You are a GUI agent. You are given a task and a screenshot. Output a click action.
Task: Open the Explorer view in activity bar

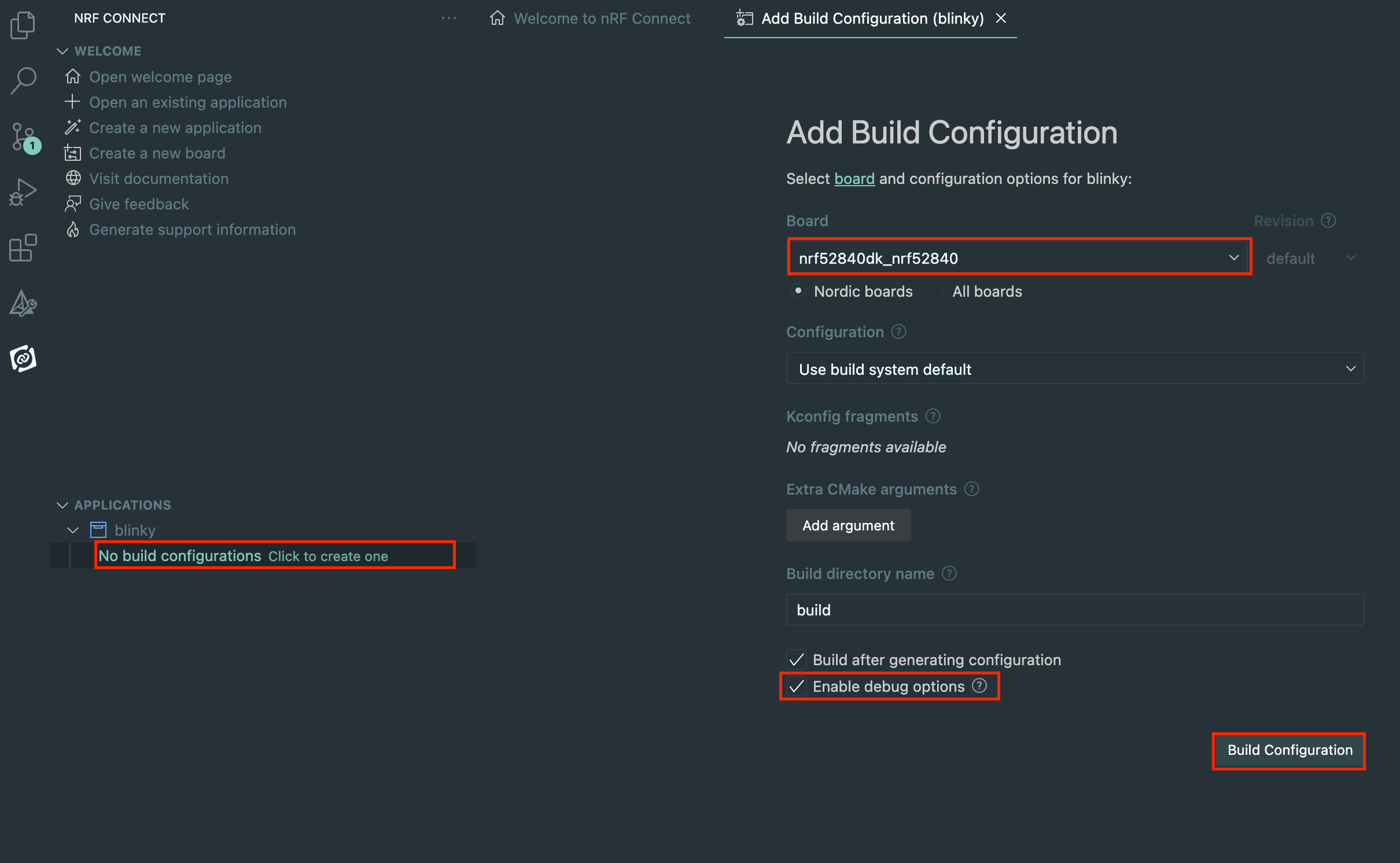point(23,25)
